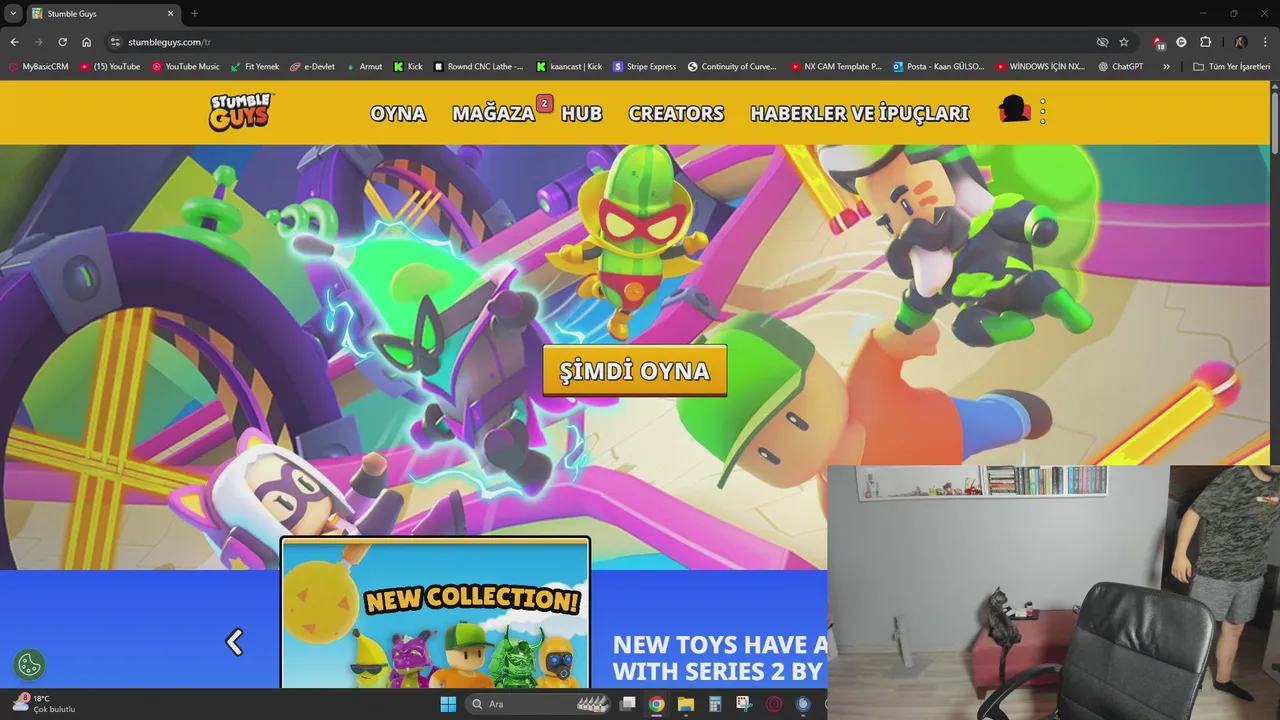Open the three-dot menu beside avatar
1280x720 pixels.
tap(1043, 111)
